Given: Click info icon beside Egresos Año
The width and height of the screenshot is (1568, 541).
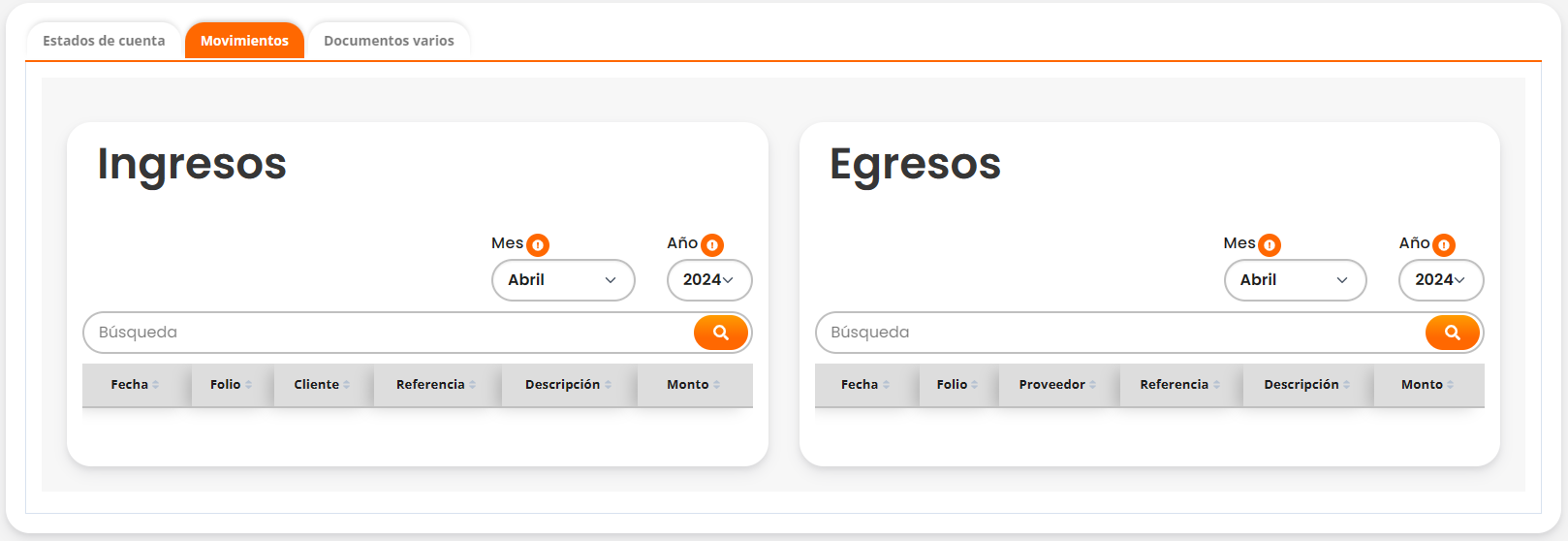Looking at the screenshot, I should tap(1444, 245).
